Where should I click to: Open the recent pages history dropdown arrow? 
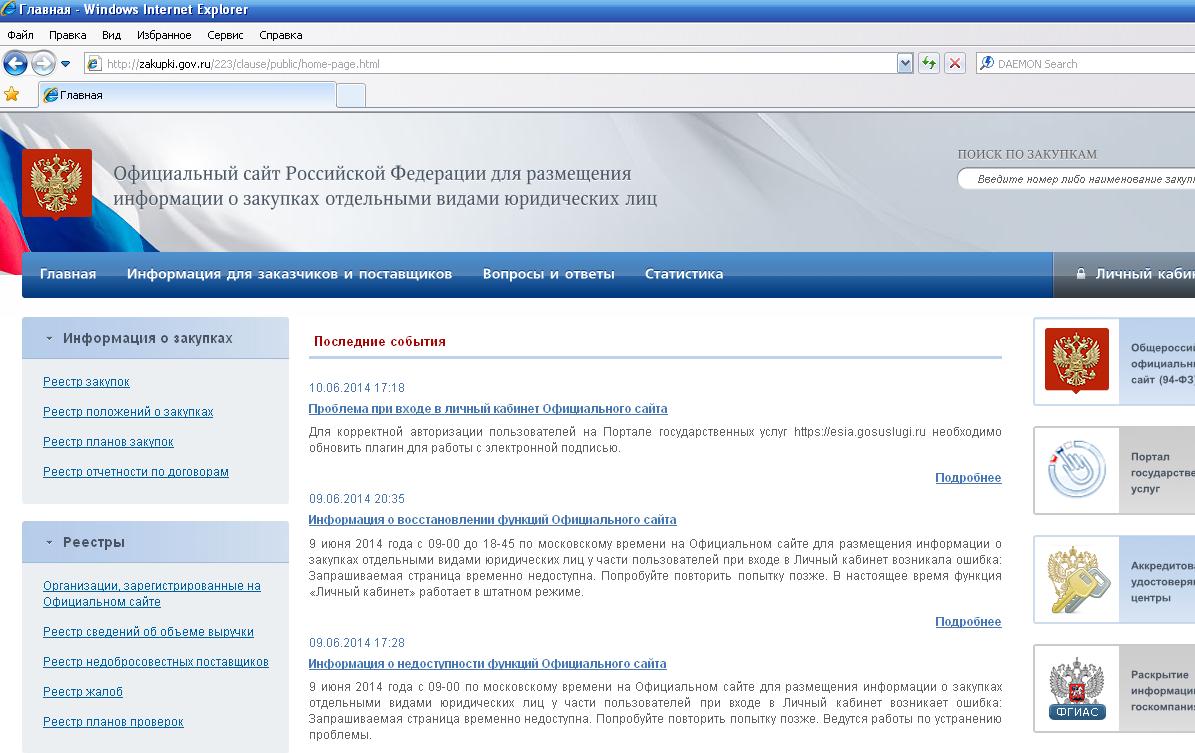pyautogui.click(x=66, y=64)
